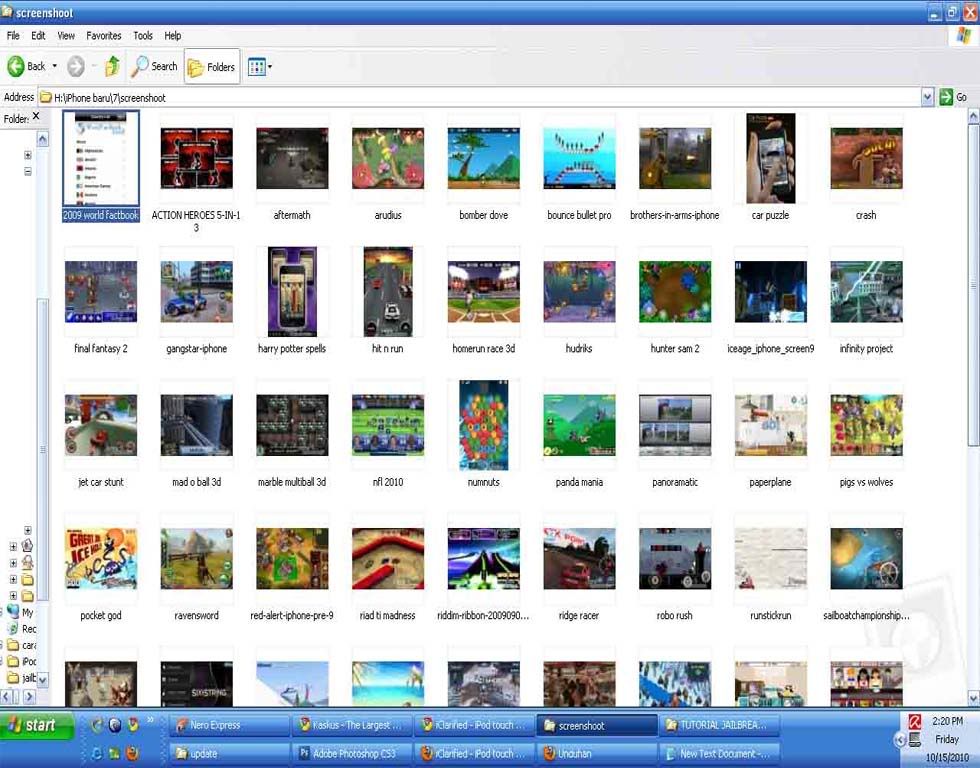Launch Chrome from the Quick Launch bar
The height and width of the screenshot is (768, 980).
click(133, 725)
